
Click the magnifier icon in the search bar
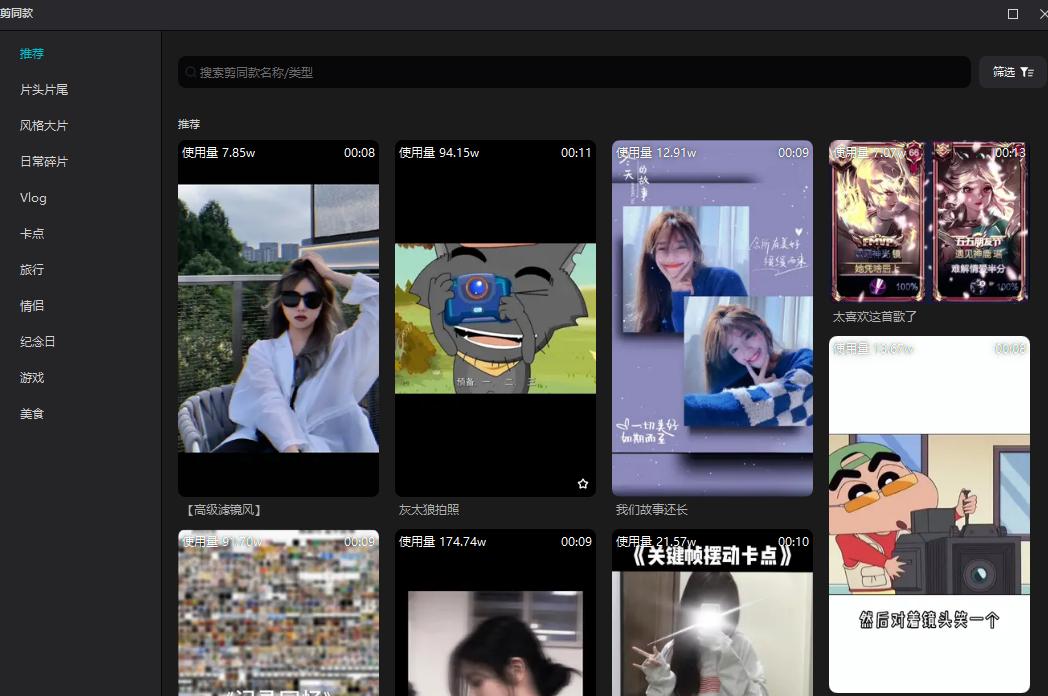(x=190, y=71)
